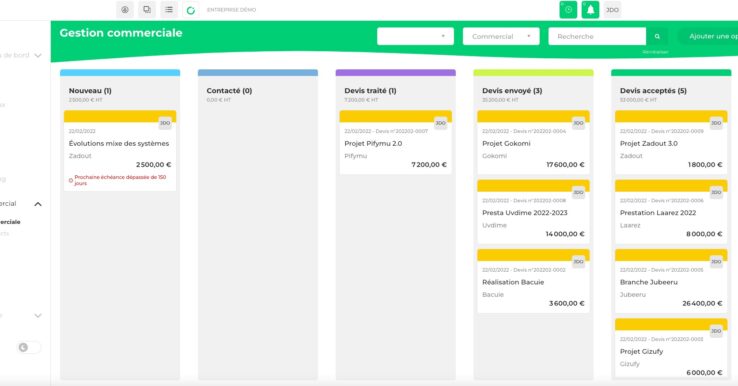Click the Recherche search field
Image resolution: width=738 pixels, height=386 pixels.
[597, 36]
